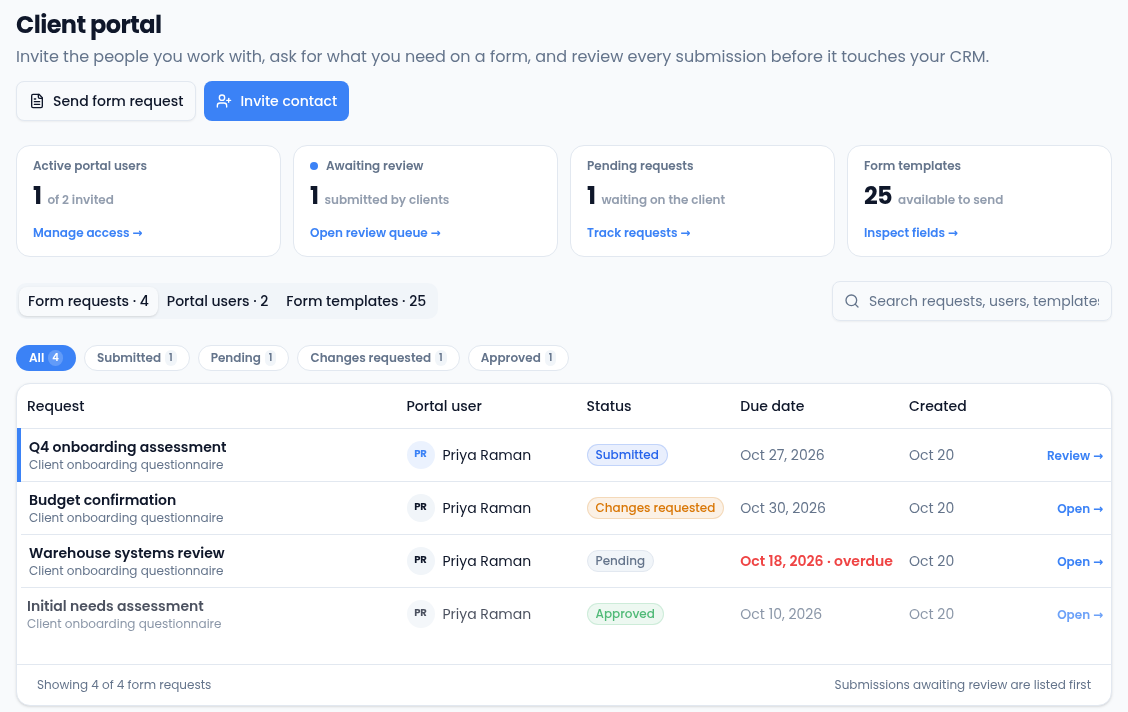Click the Created column header

[937, 406]
